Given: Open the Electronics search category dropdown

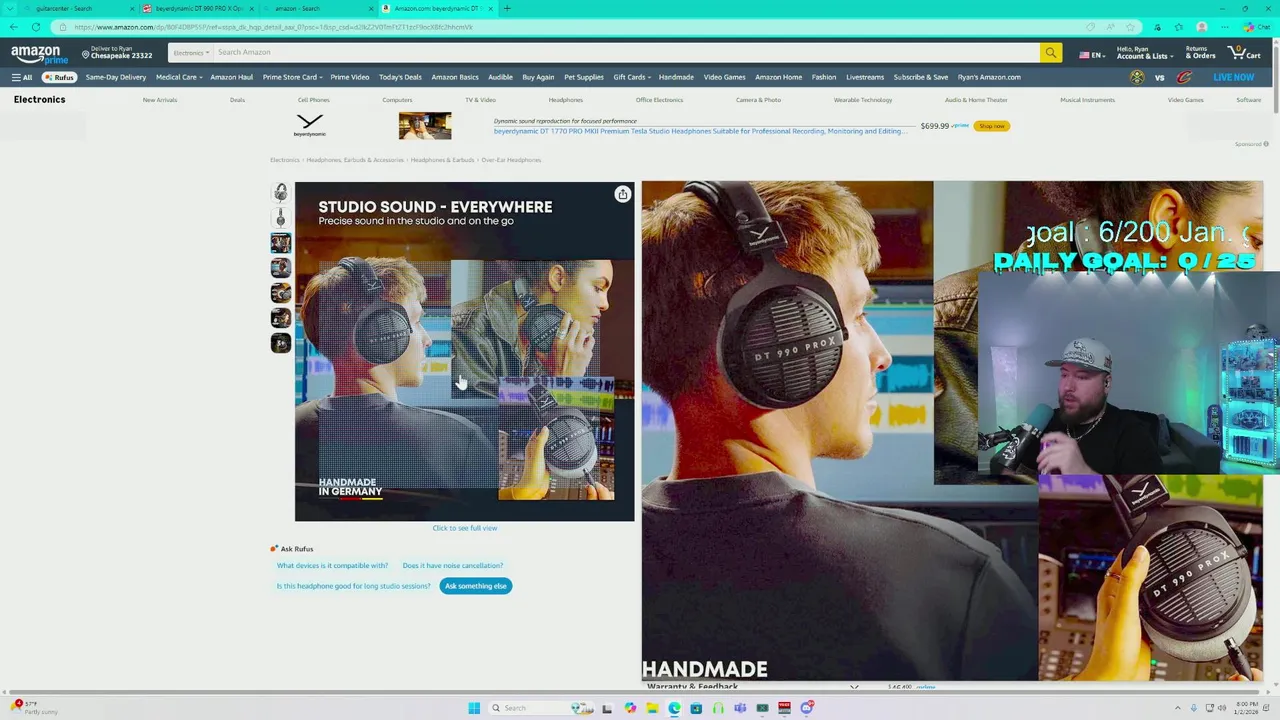Looking at the screenshot, I should [191, 53].
